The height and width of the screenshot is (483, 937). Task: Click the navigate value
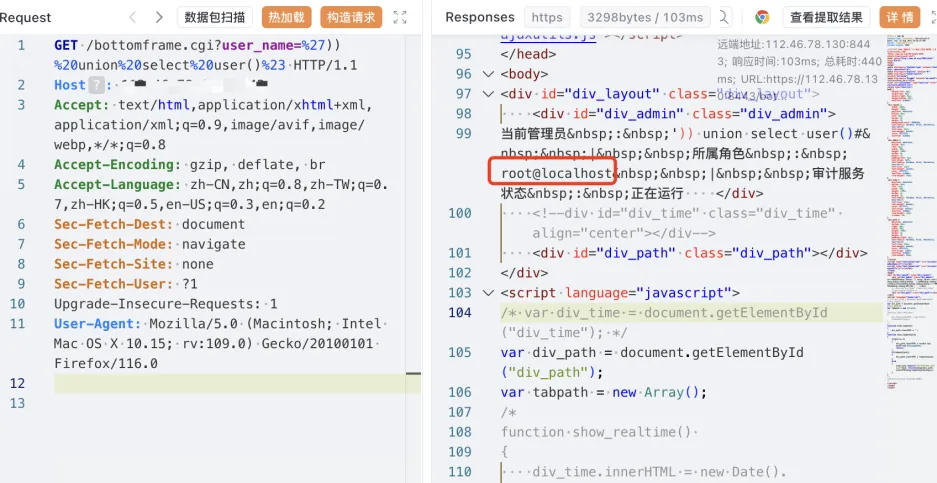point(213,244)
